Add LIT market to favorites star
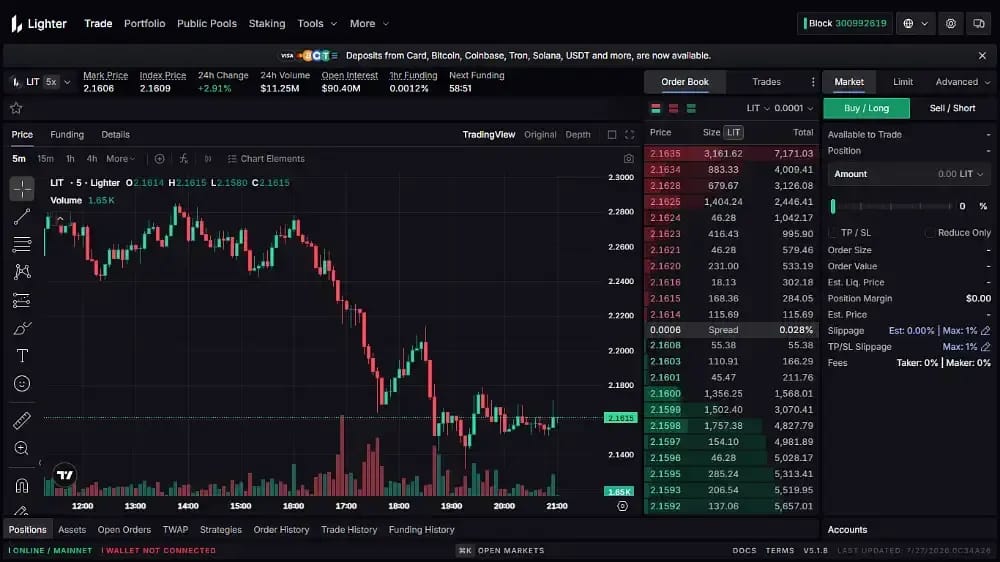1000x562 pixels. (16, 108)
